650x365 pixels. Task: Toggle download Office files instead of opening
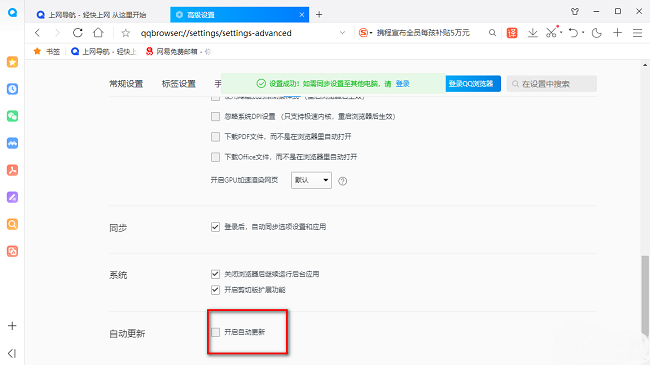pyautogui.click(x=215, y=157)
